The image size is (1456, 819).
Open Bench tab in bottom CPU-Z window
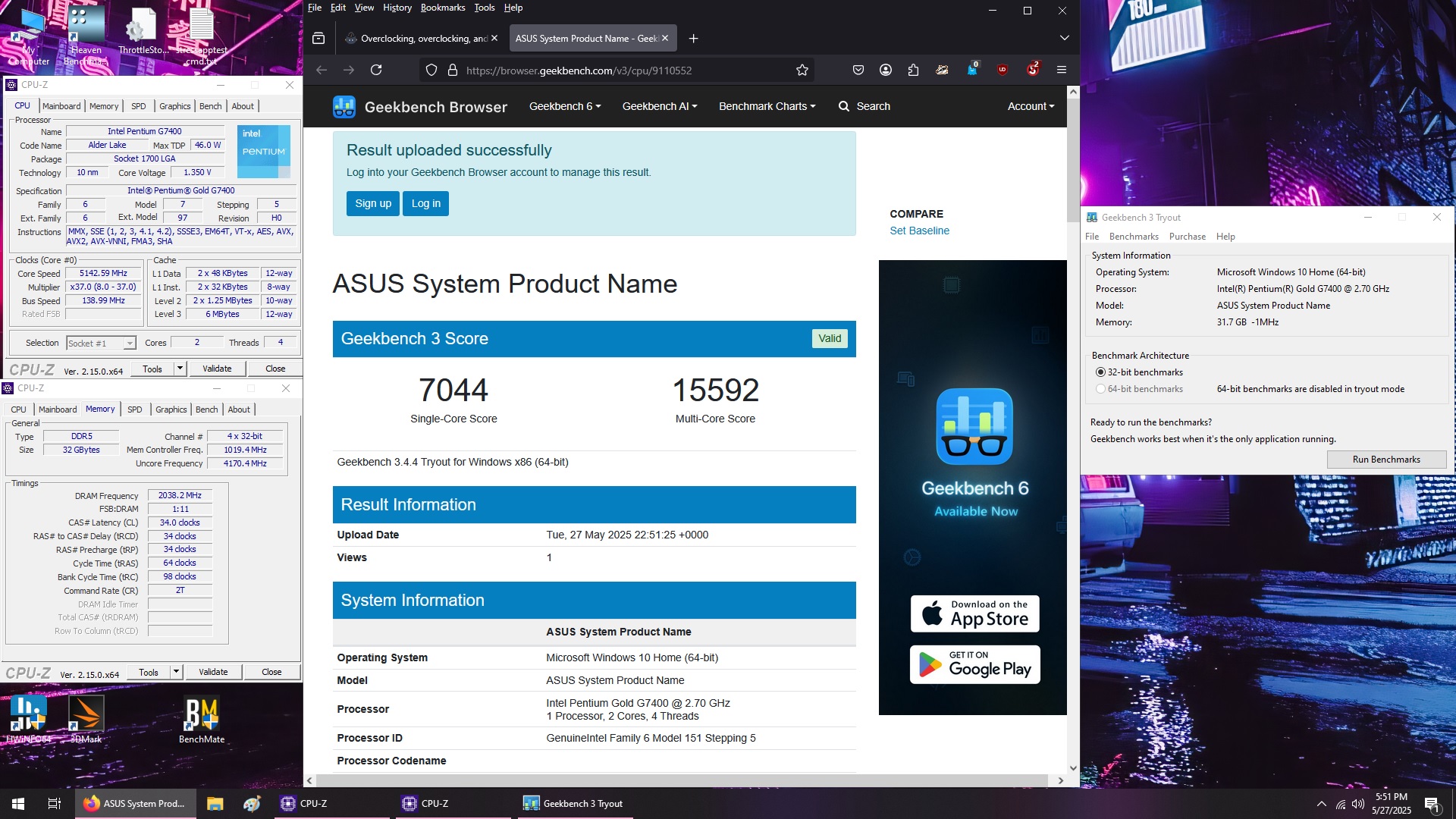207,409
